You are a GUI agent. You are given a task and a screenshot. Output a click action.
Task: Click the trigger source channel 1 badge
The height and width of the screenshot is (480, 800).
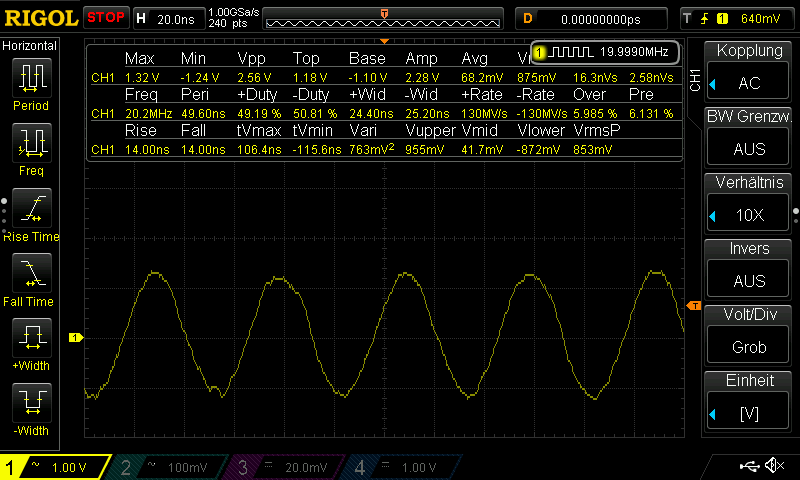click(x=722, y=19)
